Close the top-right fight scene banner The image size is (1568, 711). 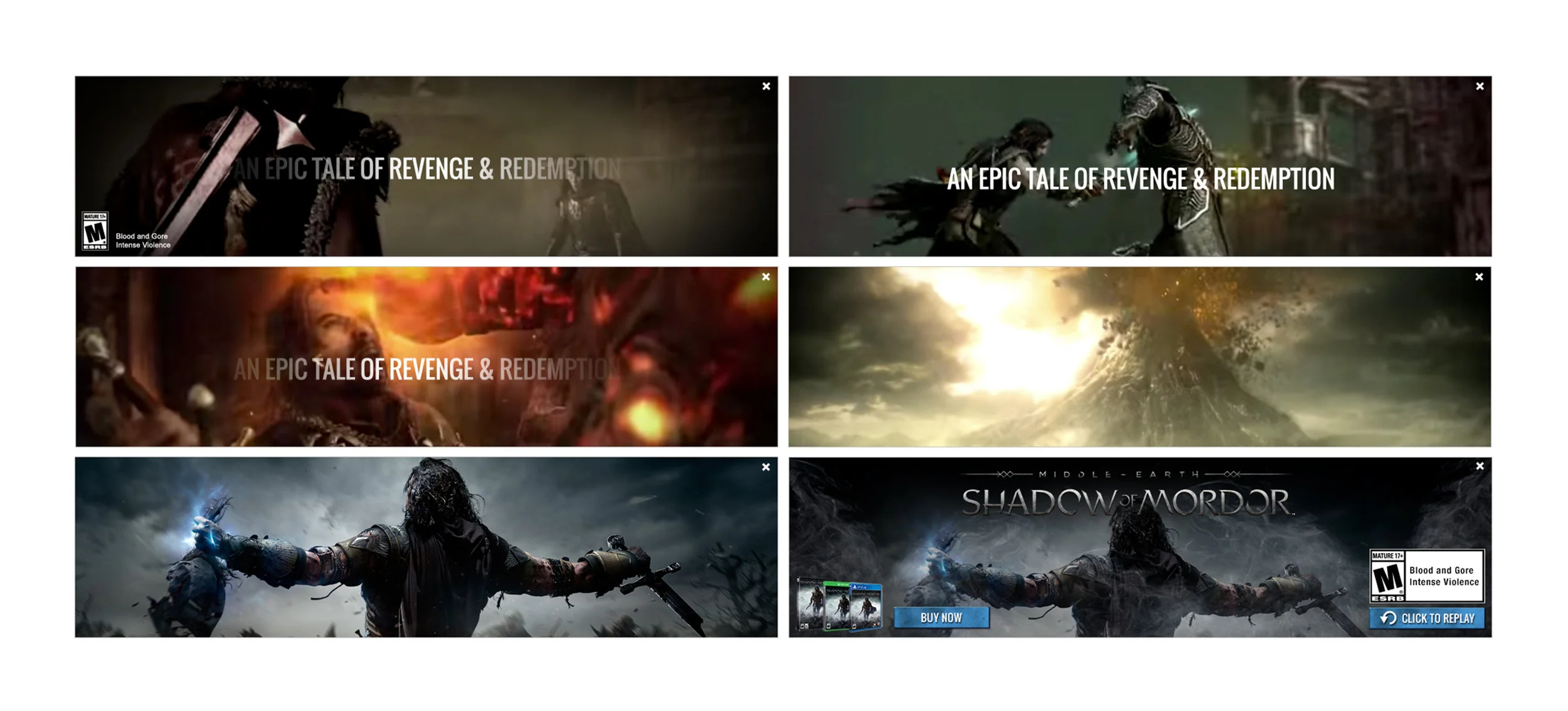[x=1480, y=87]
